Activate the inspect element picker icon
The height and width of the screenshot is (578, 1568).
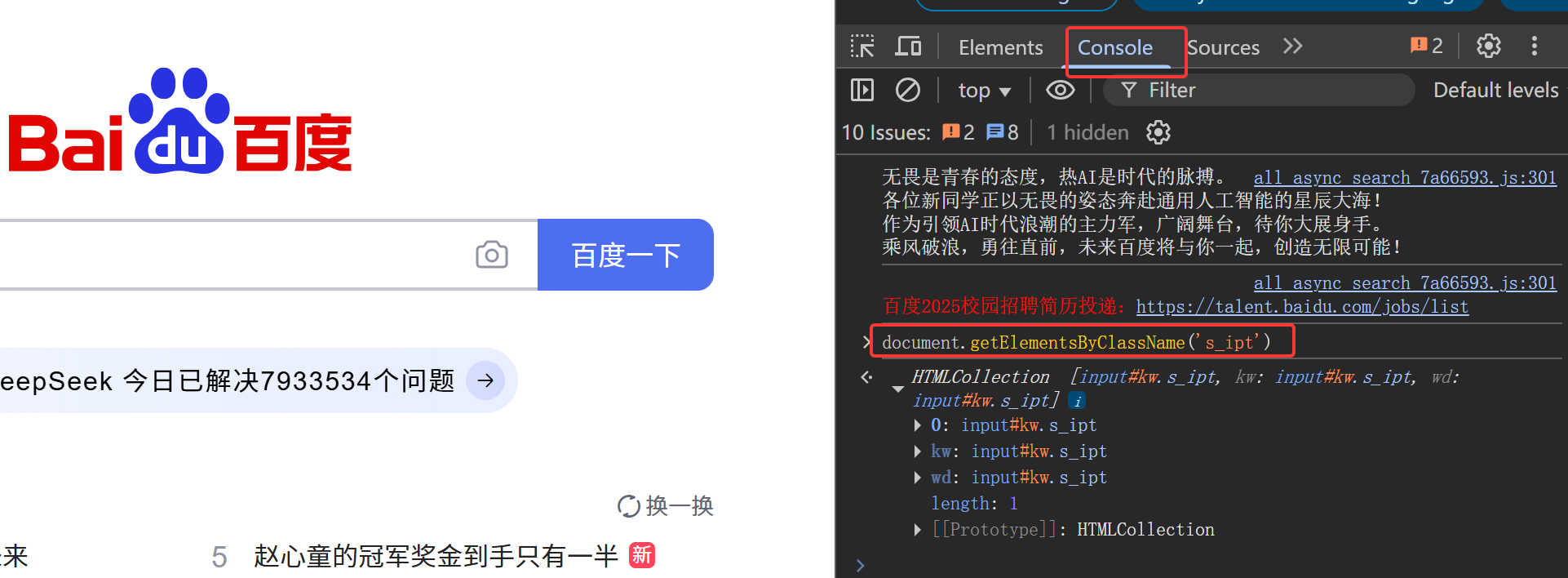tap(862, 47)
